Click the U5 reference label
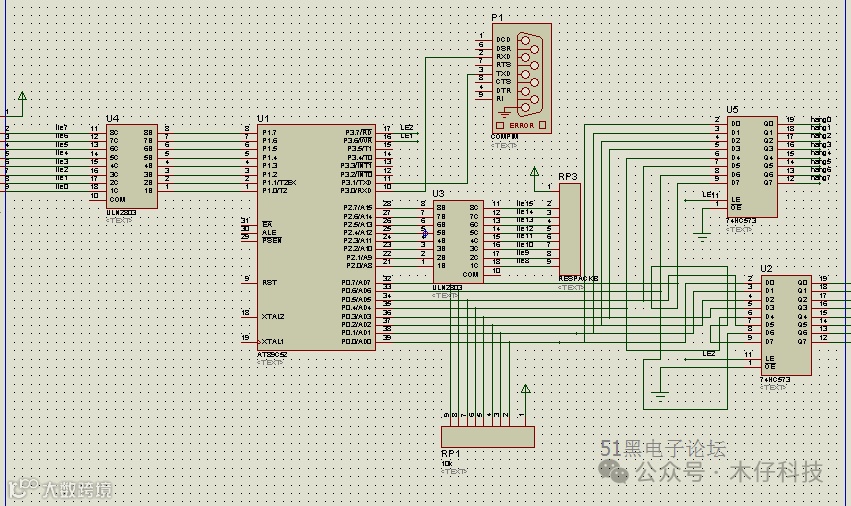The width and height of the screenshot is (851, 506). (x=732, y=110)
